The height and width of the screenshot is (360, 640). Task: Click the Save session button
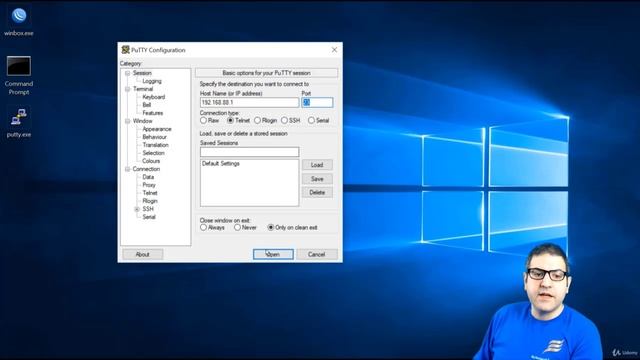tap(317, 179)
